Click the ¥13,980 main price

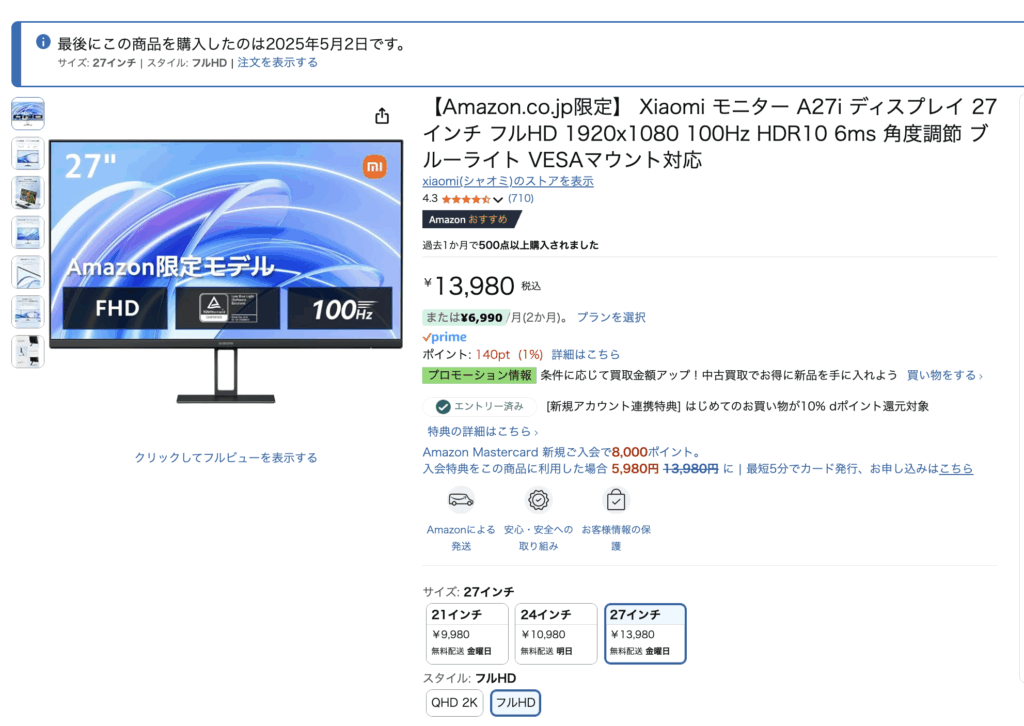pos(470,286)
